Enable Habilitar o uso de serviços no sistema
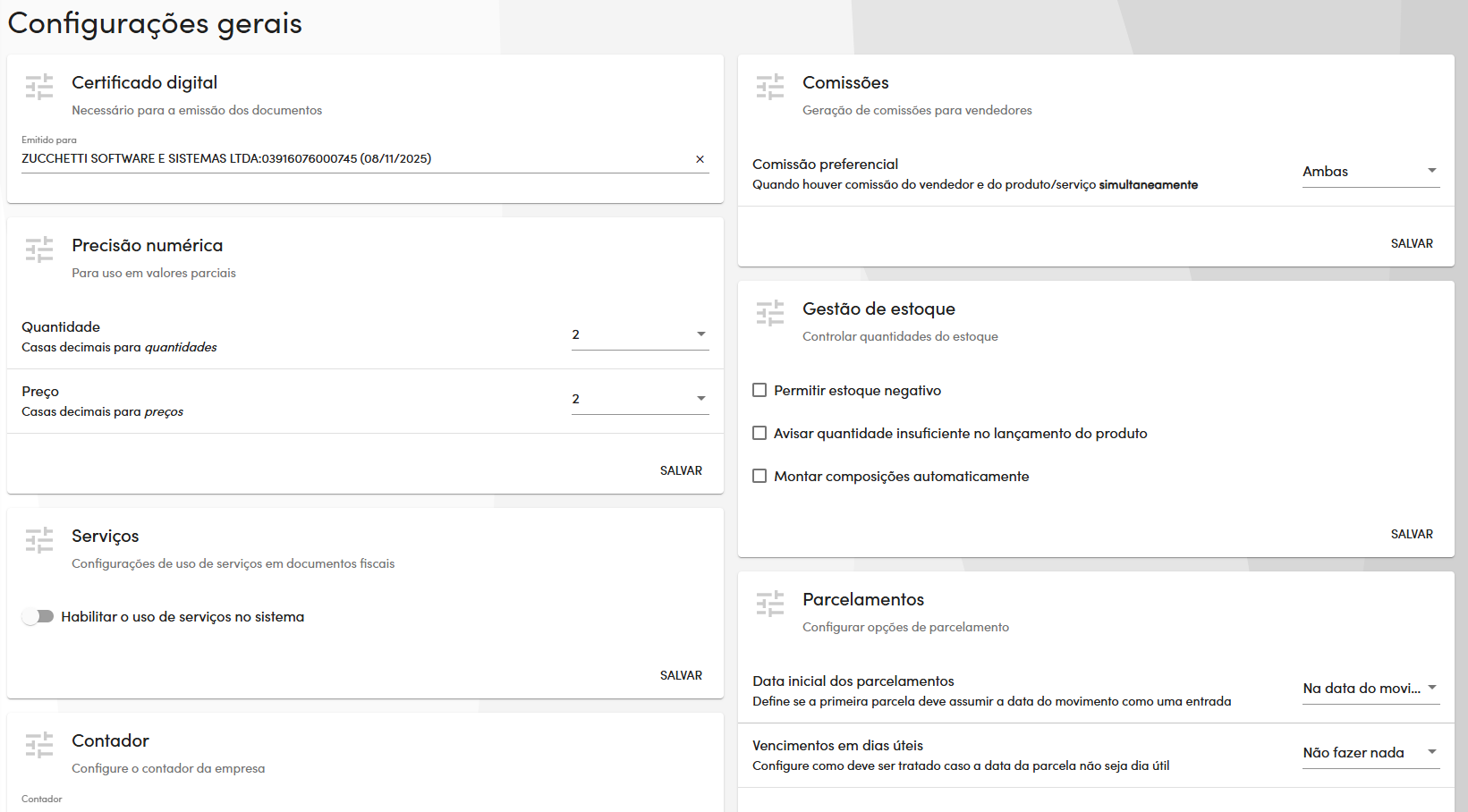Viewport: 1468px width, 812px height. [x=38, y=616]
